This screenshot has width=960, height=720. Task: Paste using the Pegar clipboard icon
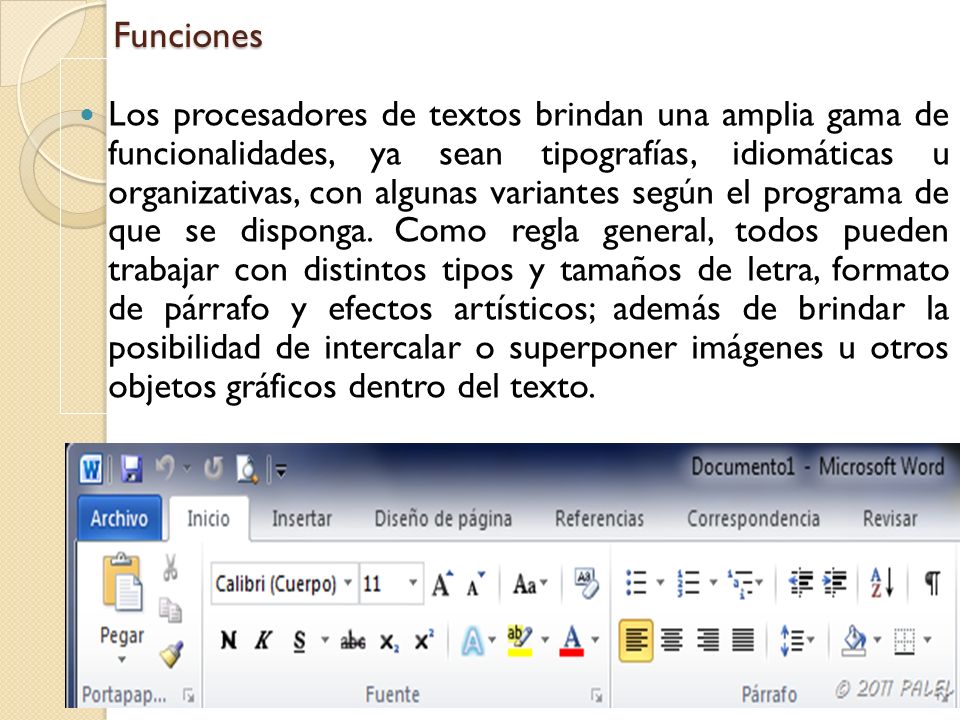click(122, 582)
